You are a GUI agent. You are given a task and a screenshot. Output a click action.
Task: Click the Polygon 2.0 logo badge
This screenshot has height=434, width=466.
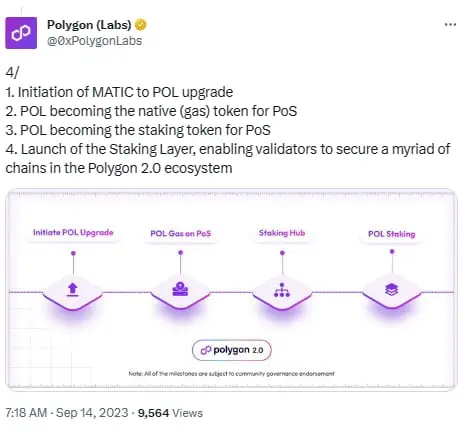coord(232,350)
